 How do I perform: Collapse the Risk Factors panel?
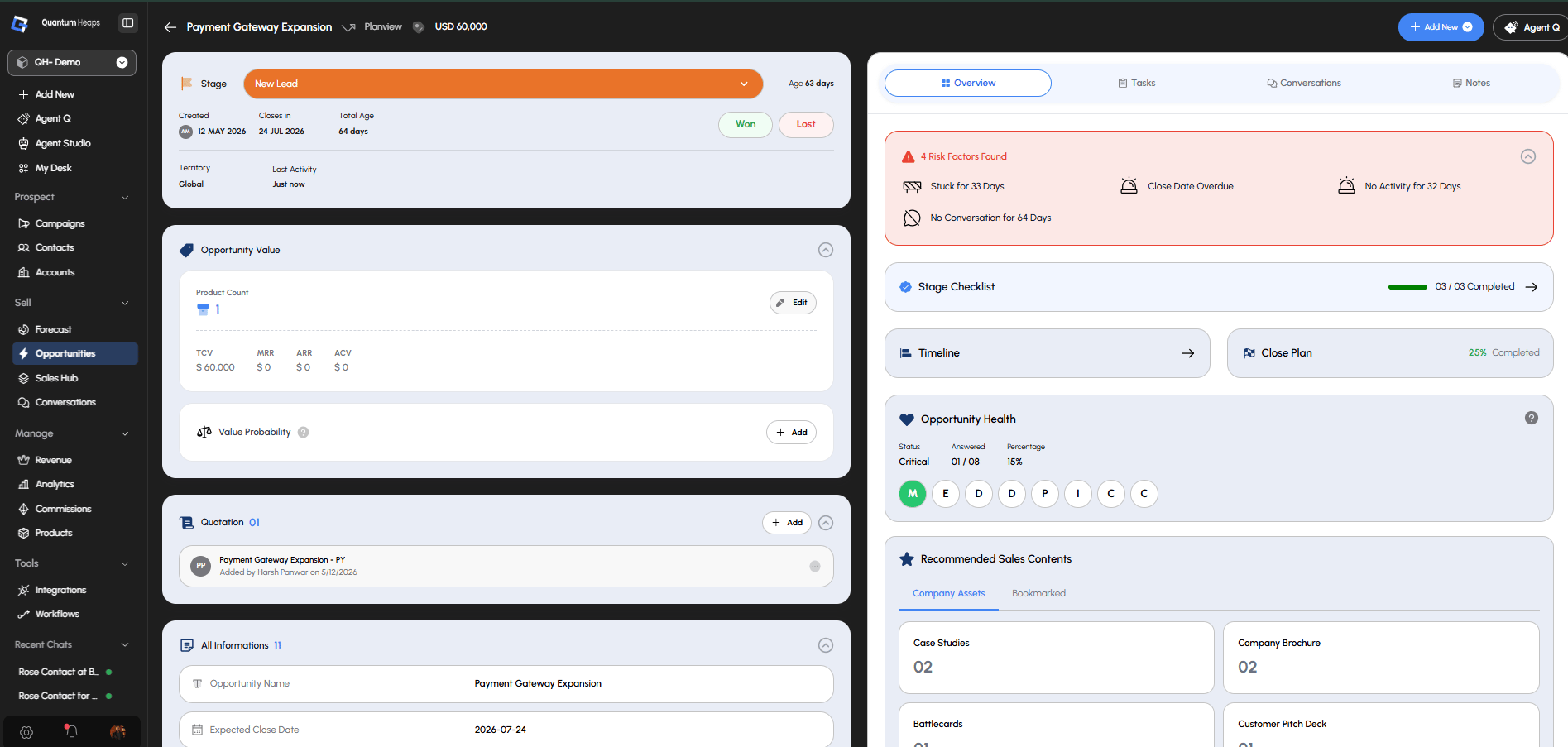(1528, 156)
